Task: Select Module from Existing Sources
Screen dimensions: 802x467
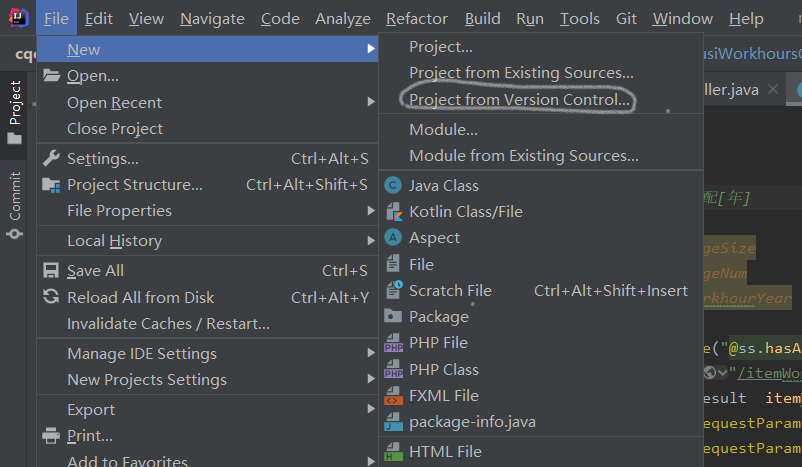Action: (x=523, y=156)
